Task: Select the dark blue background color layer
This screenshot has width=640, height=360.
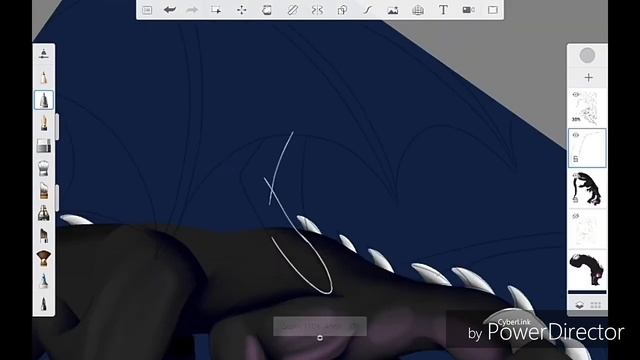Action: [x=587, y=292]
